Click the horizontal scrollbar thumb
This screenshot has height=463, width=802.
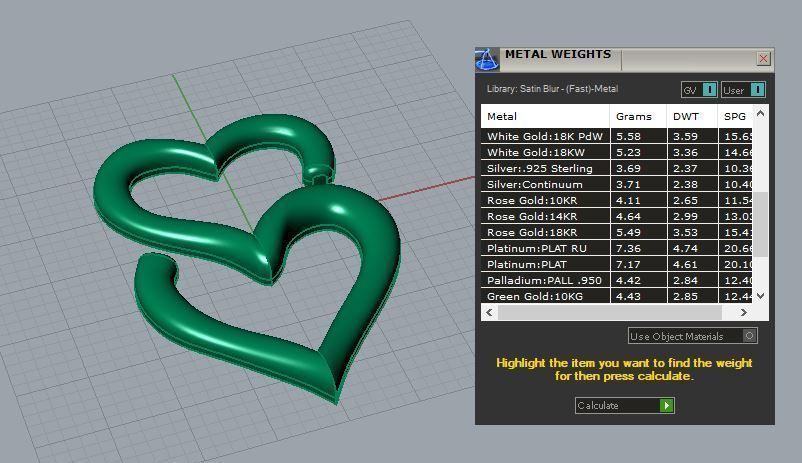pos(610,312)
